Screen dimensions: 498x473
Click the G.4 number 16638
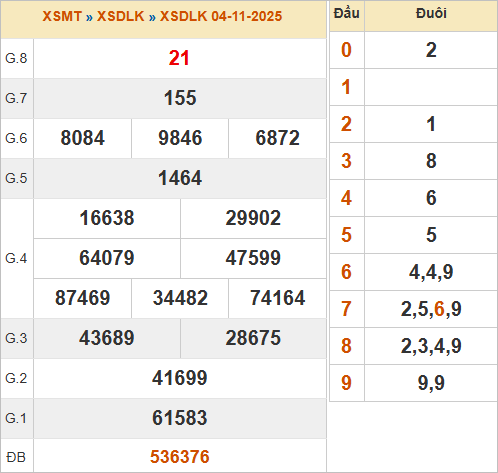(x=107, y=218)
